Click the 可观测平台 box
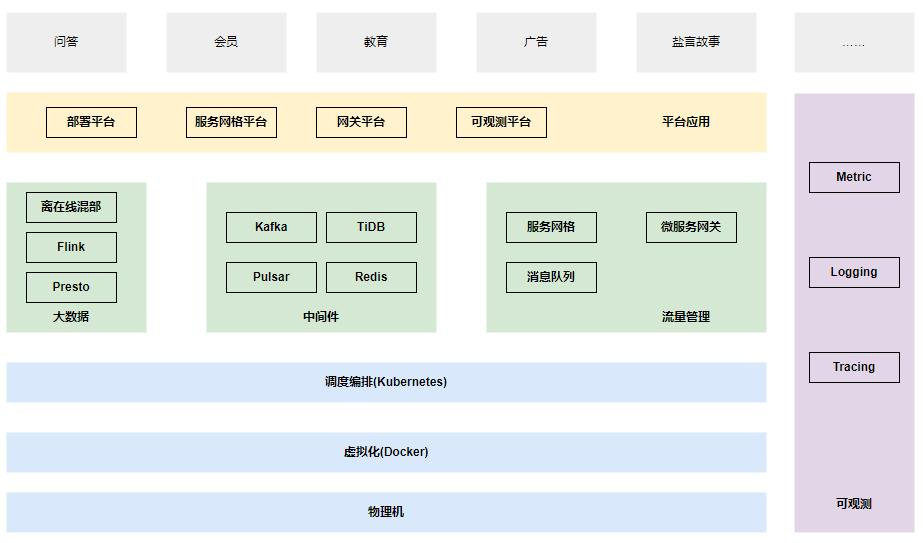923x543 pixels. coord(502,122)
